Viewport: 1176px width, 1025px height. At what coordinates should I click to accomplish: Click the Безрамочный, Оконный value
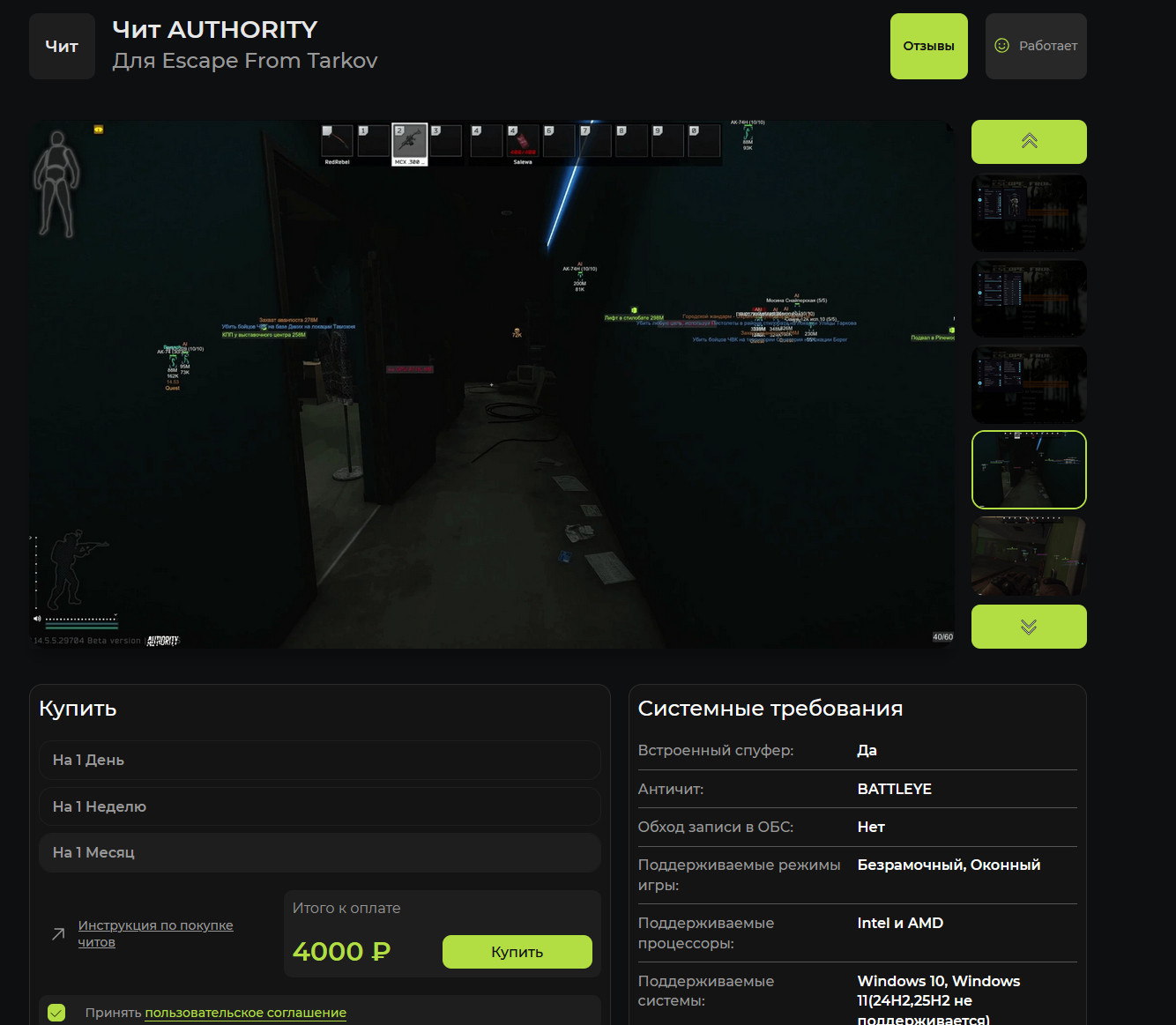pyautogui.click(x=949, y=865)
